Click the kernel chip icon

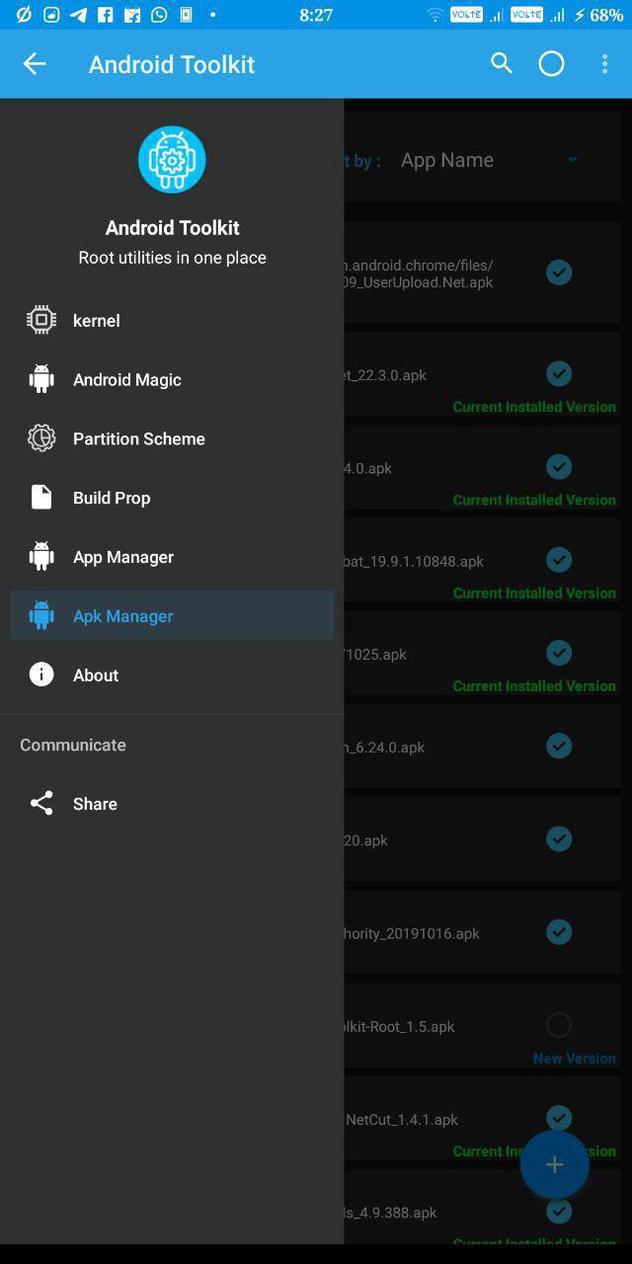pos(41,320)
